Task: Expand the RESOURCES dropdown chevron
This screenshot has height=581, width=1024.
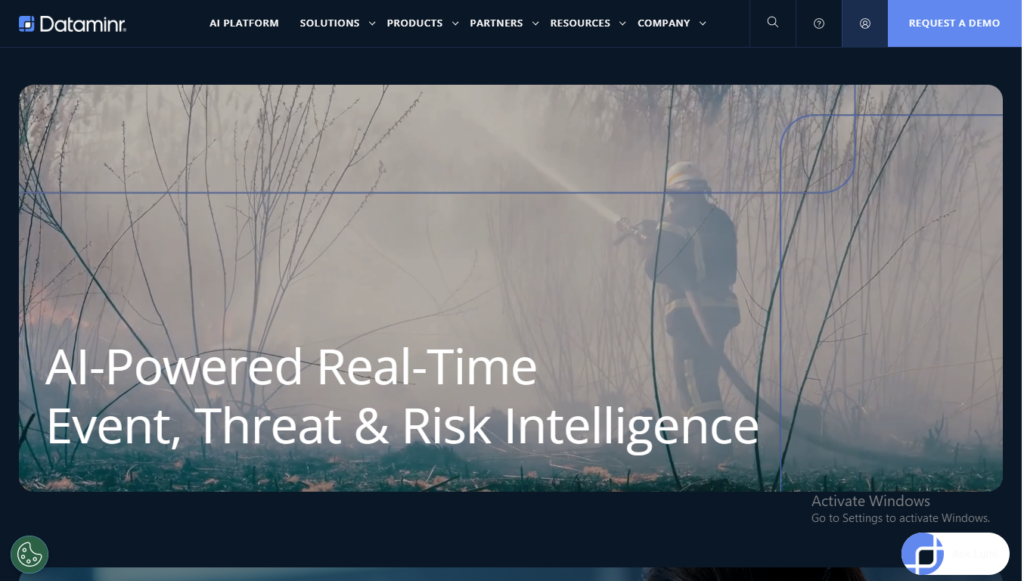Action: pyautogui.click(x=622, y=23)
